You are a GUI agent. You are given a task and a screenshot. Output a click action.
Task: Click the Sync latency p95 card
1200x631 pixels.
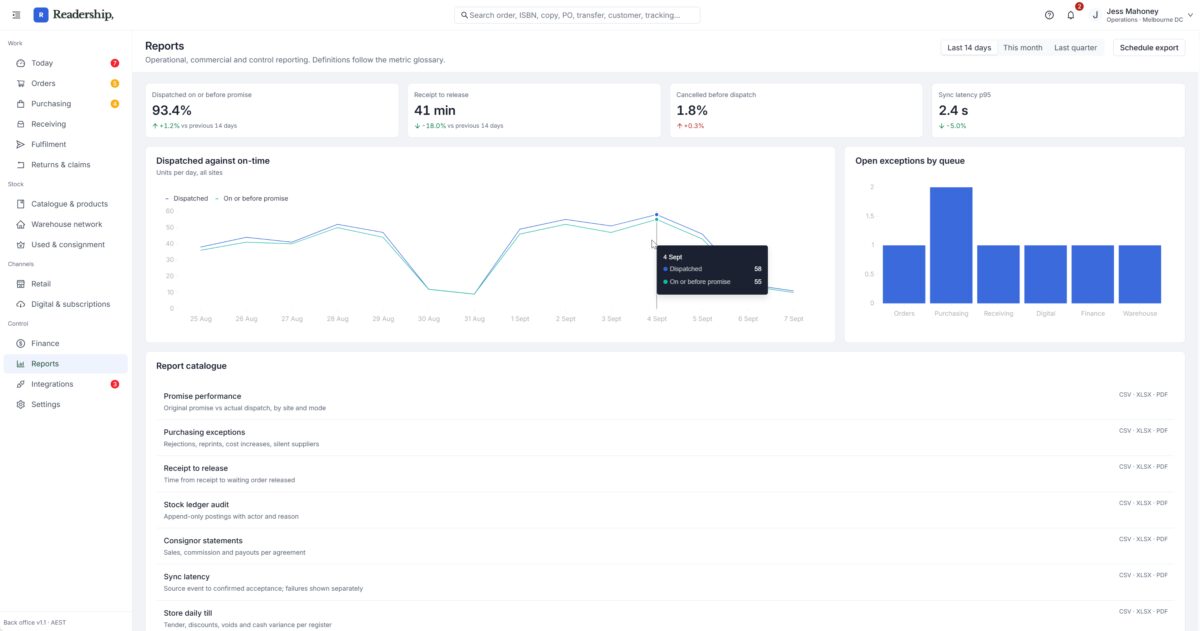click(1058, 110)
